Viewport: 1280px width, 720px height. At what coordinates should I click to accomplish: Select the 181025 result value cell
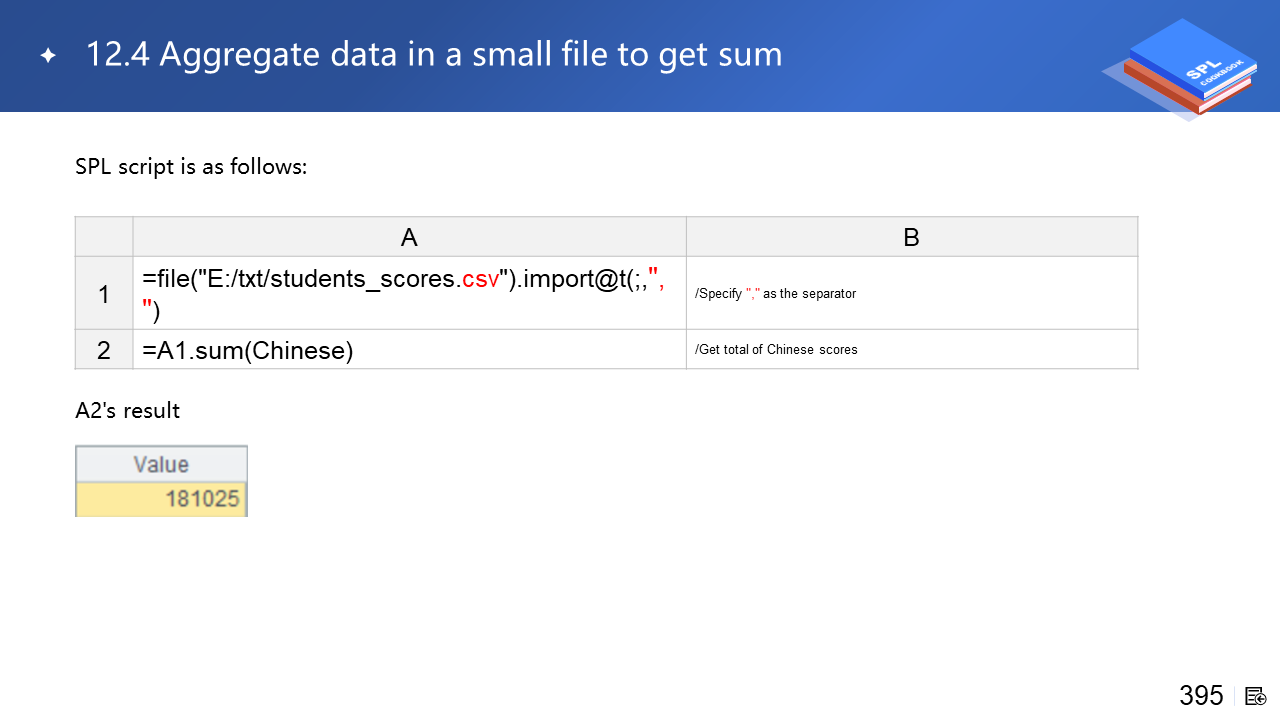pos(161,498)
